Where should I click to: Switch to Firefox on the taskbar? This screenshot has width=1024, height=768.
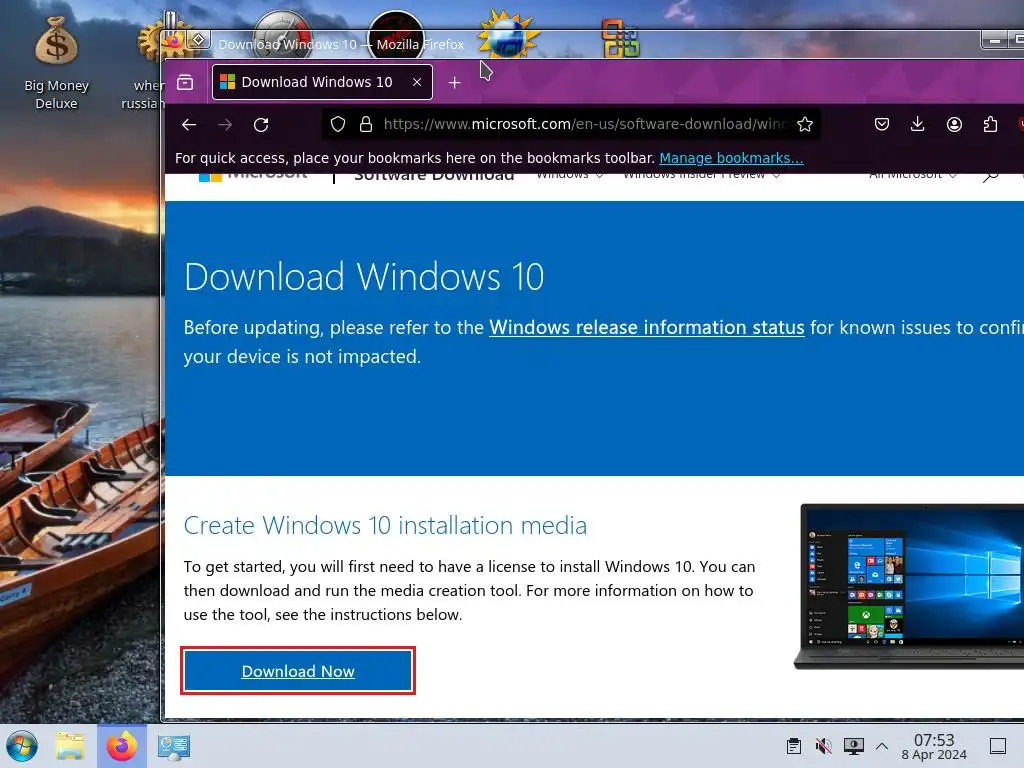[122, 746]
